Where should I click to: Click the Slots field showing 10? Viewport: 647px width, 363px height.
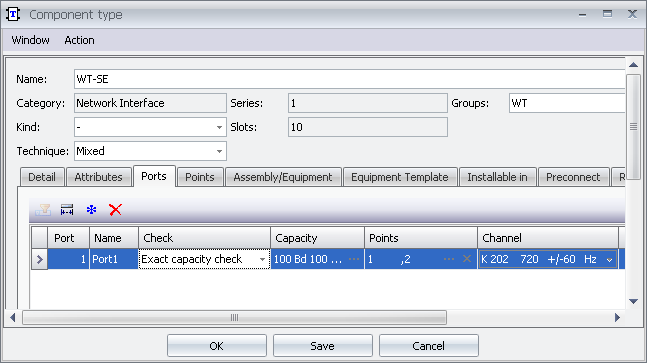368,127
